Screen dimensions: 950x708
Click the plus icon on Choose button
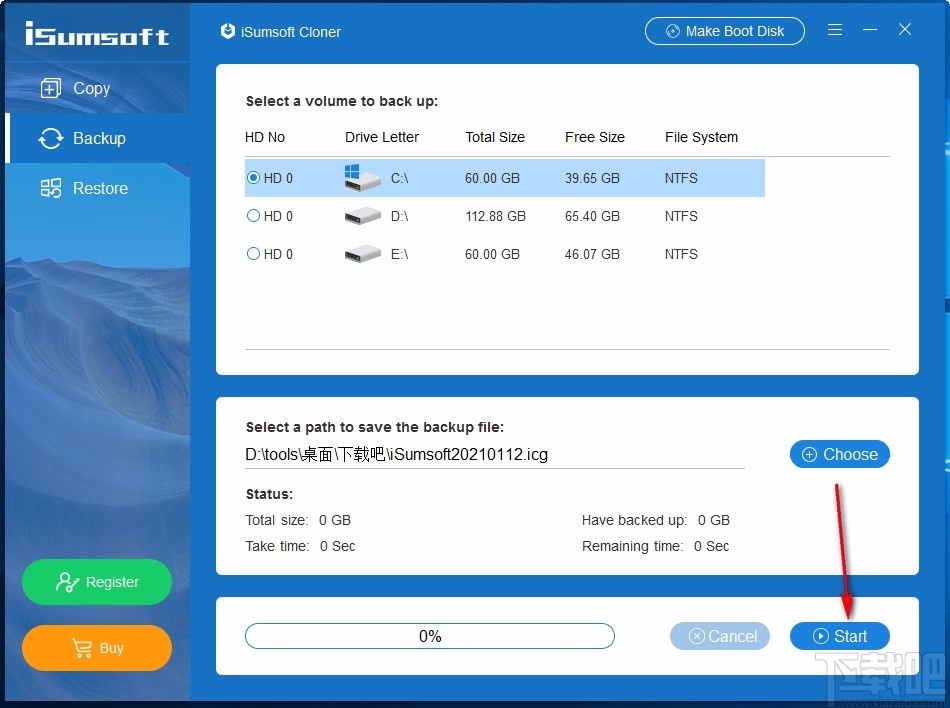click(809, 454)
